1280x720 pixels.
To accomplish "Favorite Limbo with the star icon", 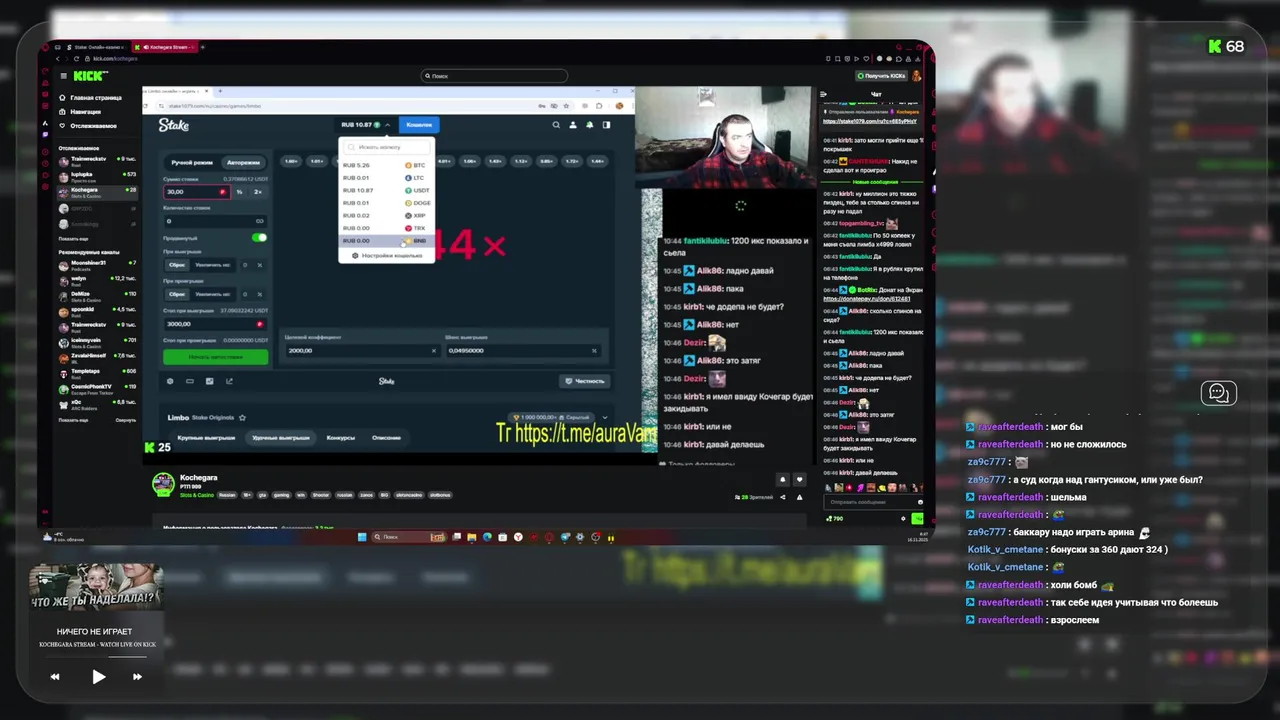I will pyautogui.click(x=242, y=418).
